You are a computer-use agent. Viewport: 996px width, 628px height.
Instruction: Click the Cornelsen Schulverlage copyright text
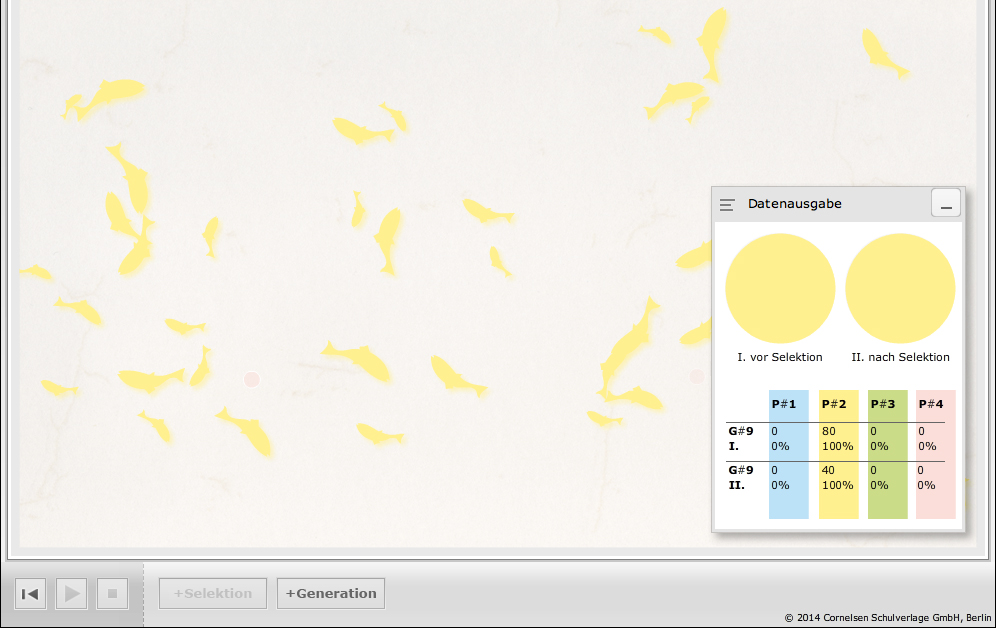pyautogui.click(x=887, y=618)
